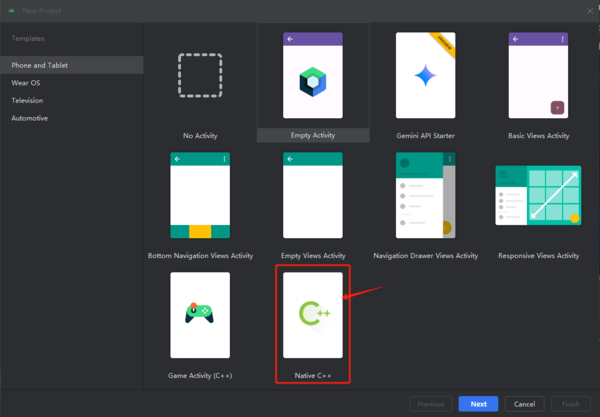Select Basic Views Activity template
This screenshot has height=417, width=600.
pyautogui.click(x=538, y=80)
